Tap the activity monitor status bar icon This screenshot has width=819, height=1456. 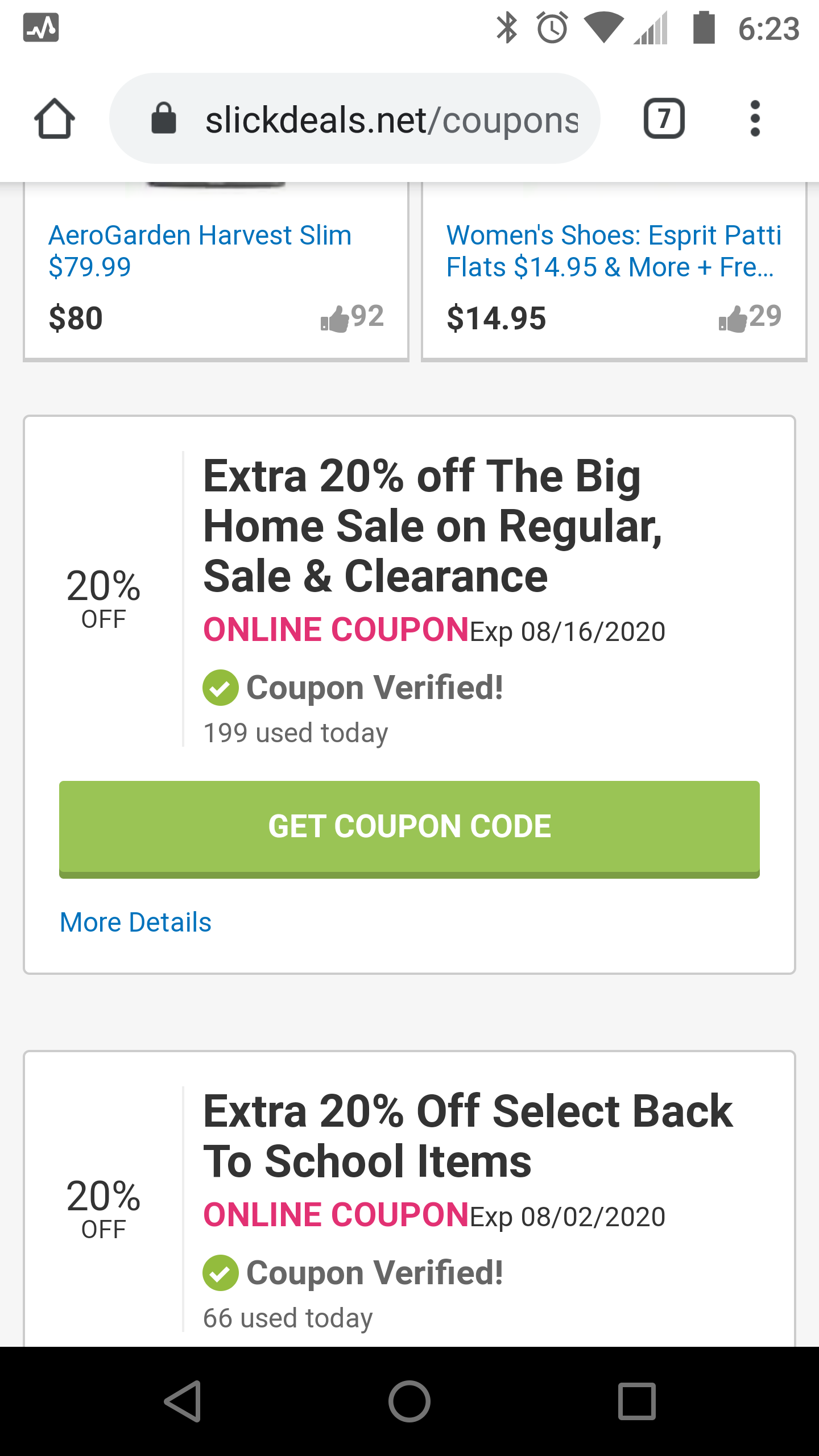pyautogui.click(x=41, y=28)
